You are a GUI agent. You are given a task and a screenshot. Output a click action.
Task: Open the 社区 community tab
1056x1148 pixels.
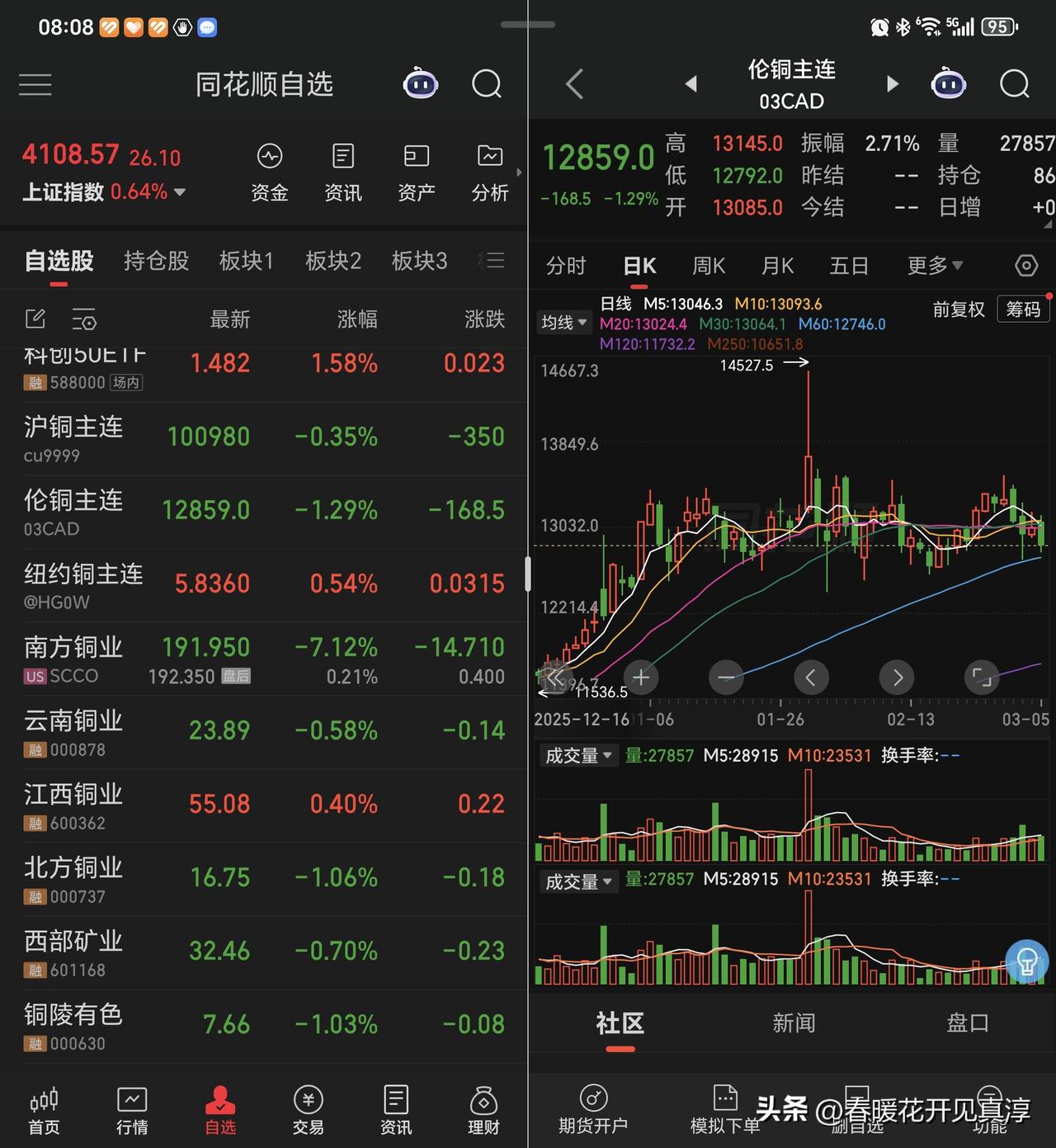click(x=620, y=1023)
